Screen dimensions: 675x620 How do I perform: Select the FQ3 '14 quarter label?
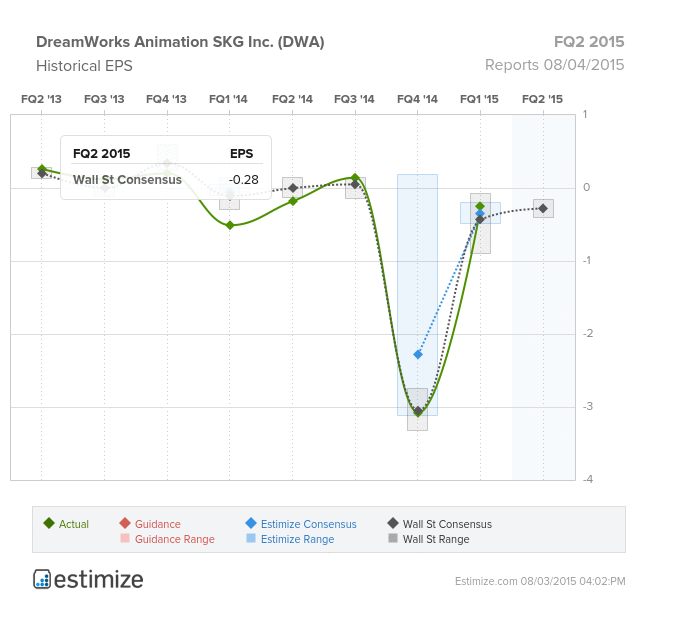coord(355,99)
